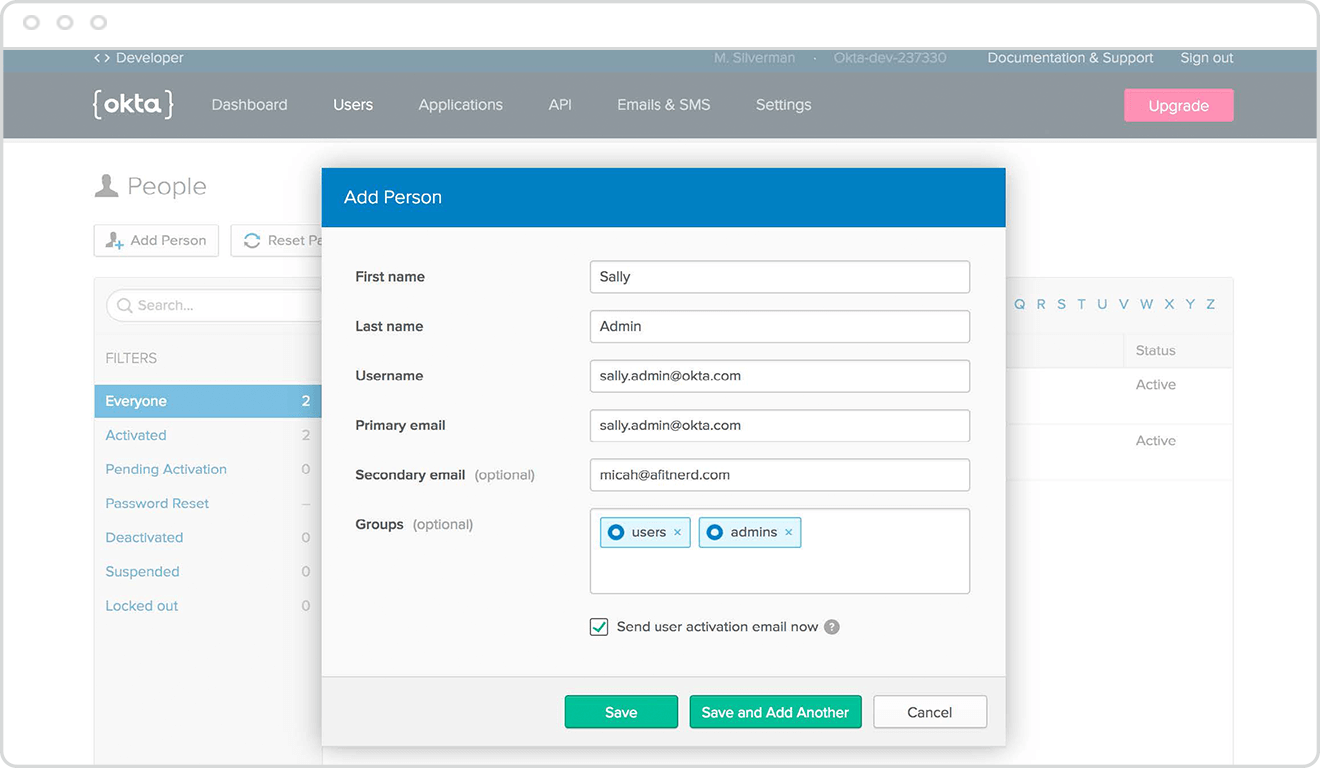Screen dimensions: 1320x768
Task: Click Save and Add Another
Action: (x=775, y=712)
